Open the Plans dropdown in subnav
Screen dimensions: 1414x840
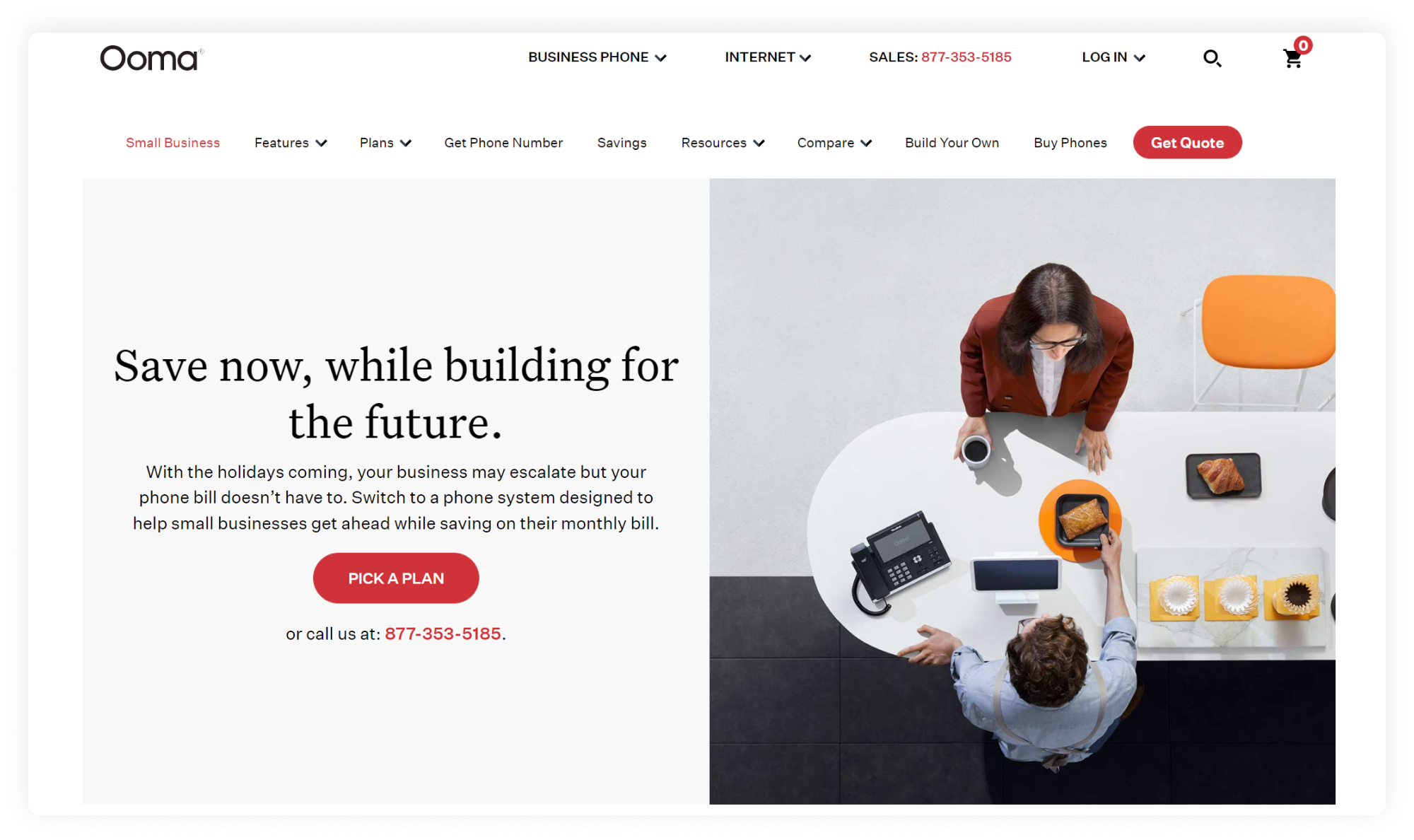coord(385,143)
